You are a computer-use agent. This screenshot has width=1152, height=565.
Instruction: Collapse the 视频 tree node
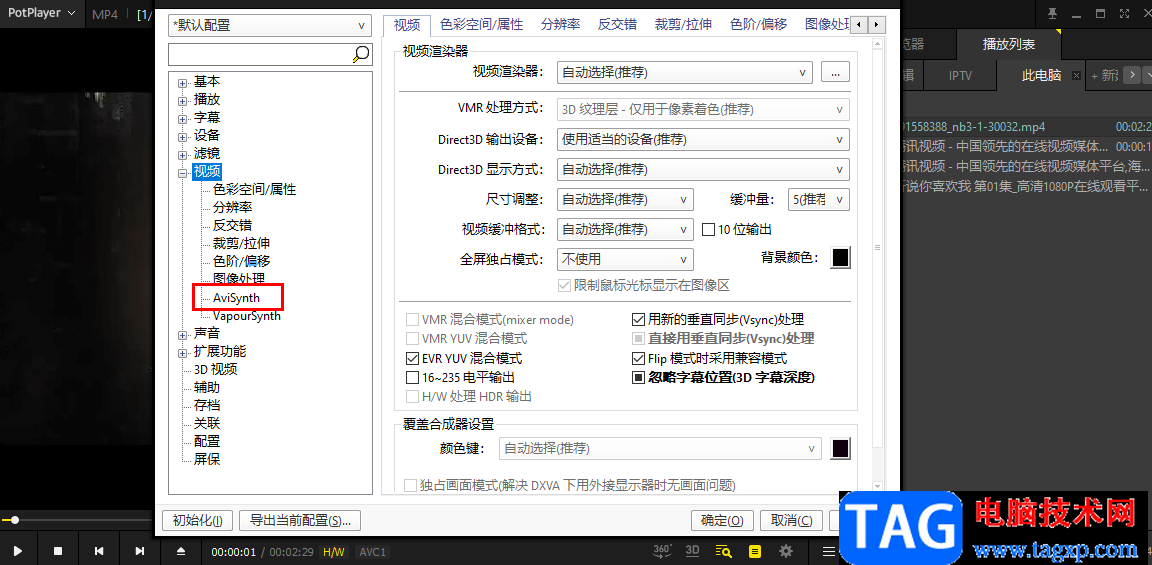pos(182,173)
